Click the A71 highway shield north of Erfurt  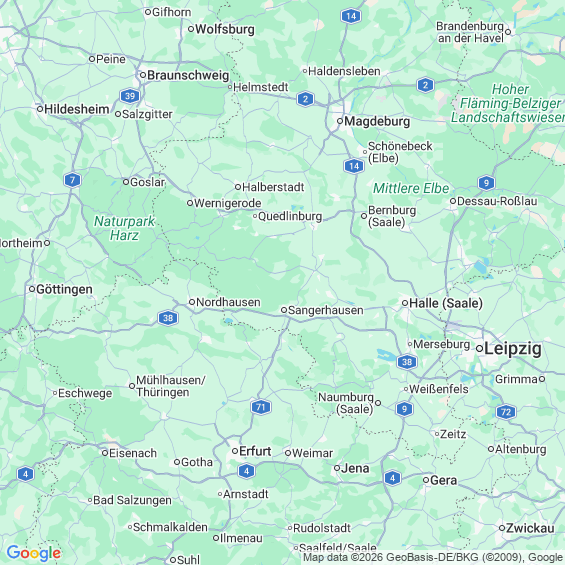(x=261, y=407)
